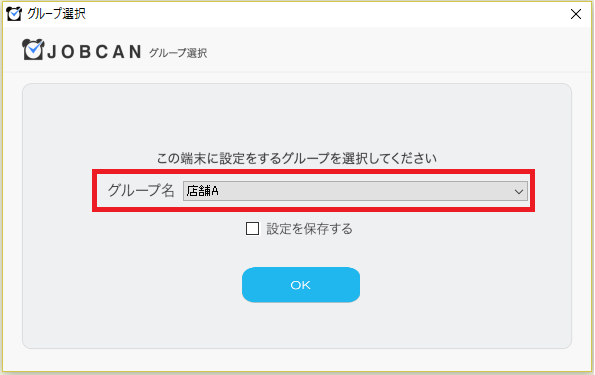This screenshot has height=375, width=595.
Task: Click the JOBCAN wordmark text
Action: pyautogui.click(x=94, y=52)
